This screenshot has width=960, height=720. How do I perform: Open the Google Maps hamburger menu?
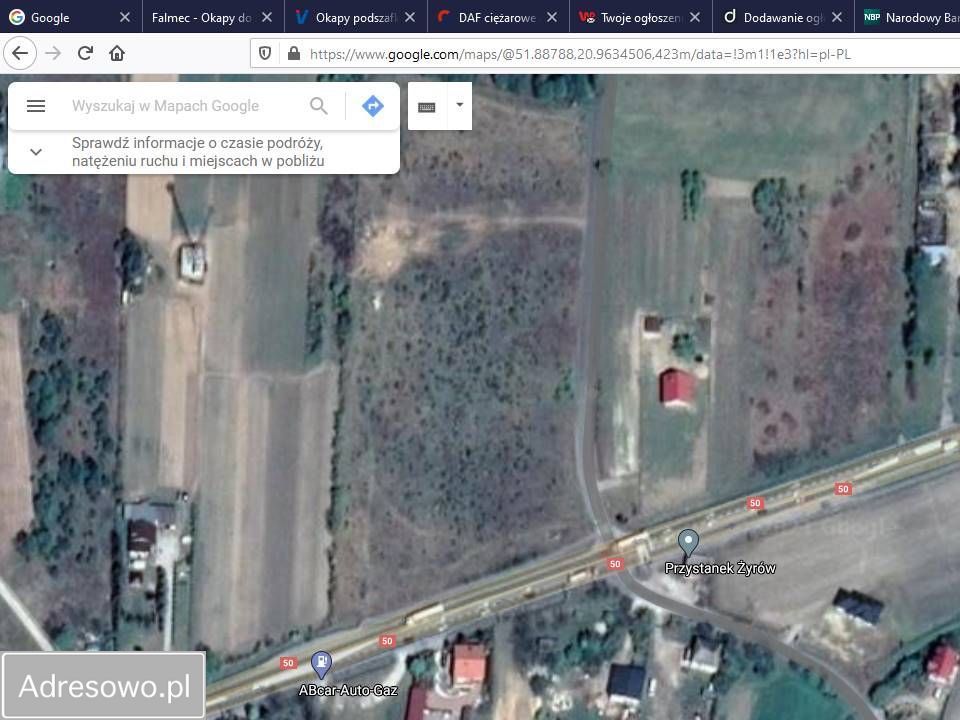(36, 106)
